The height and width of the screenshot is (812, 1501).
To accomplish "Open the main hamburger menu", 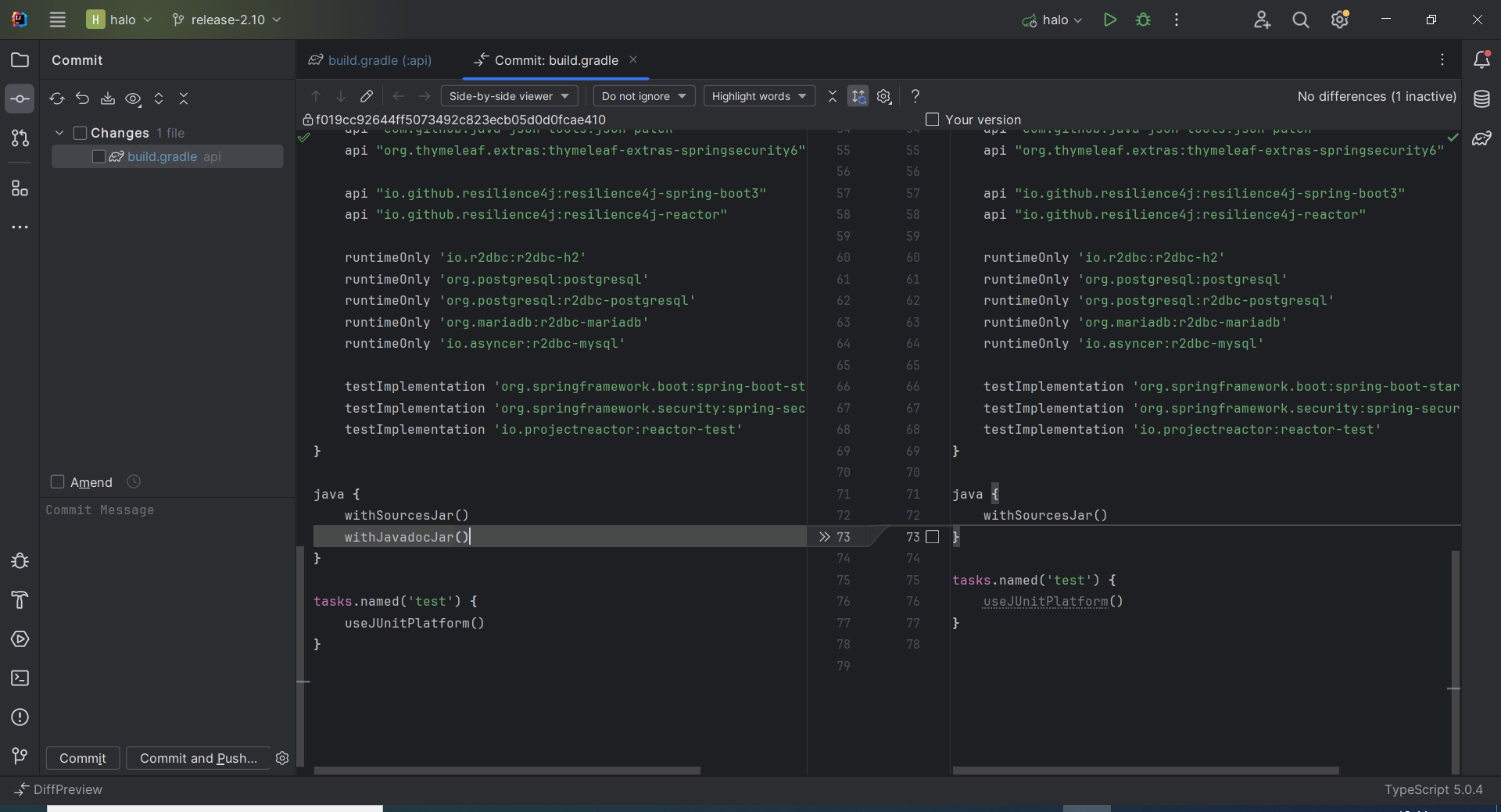I will (57, 20).
